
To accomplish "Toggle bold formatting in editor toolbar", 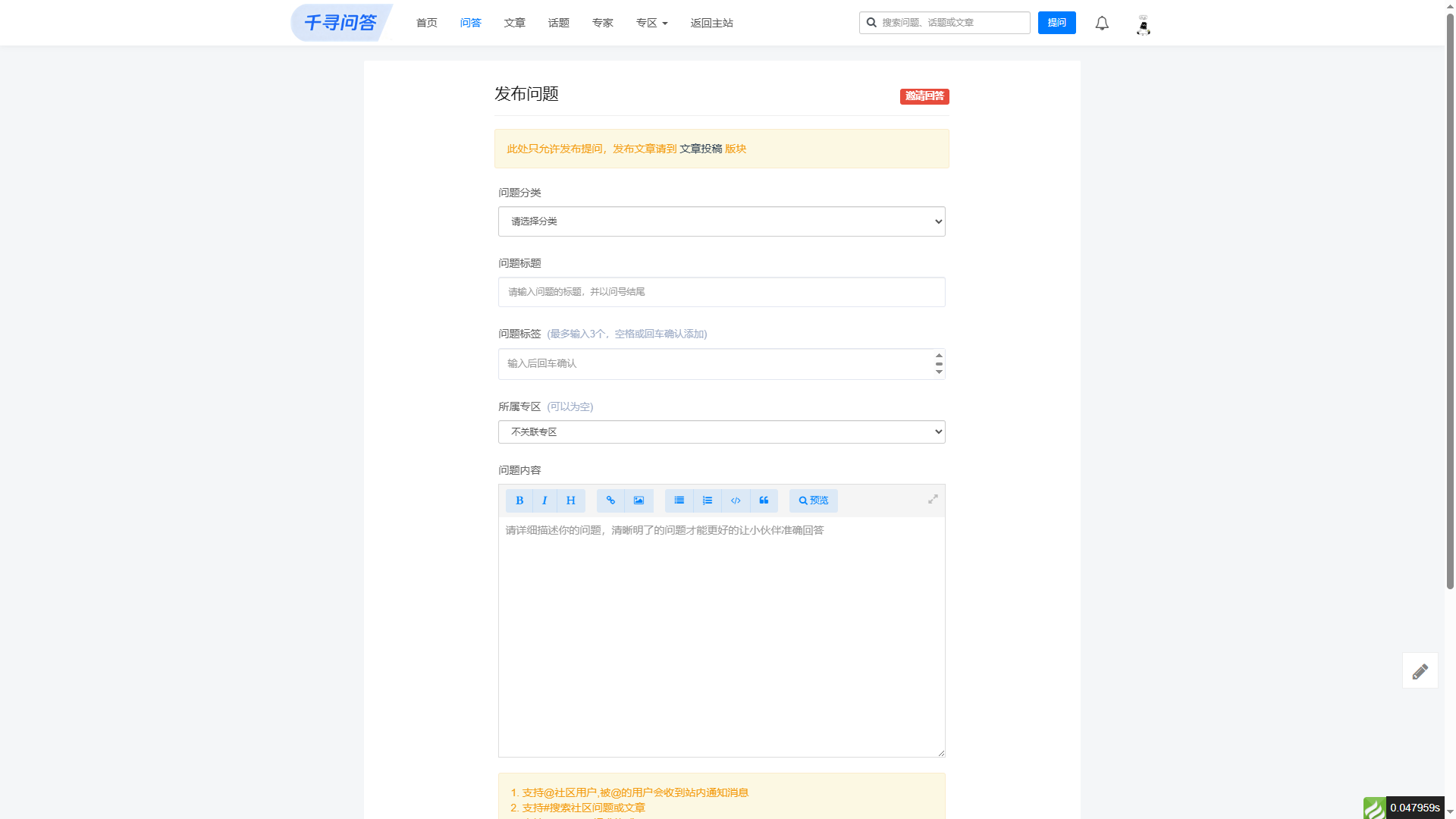I will (519, 500).
